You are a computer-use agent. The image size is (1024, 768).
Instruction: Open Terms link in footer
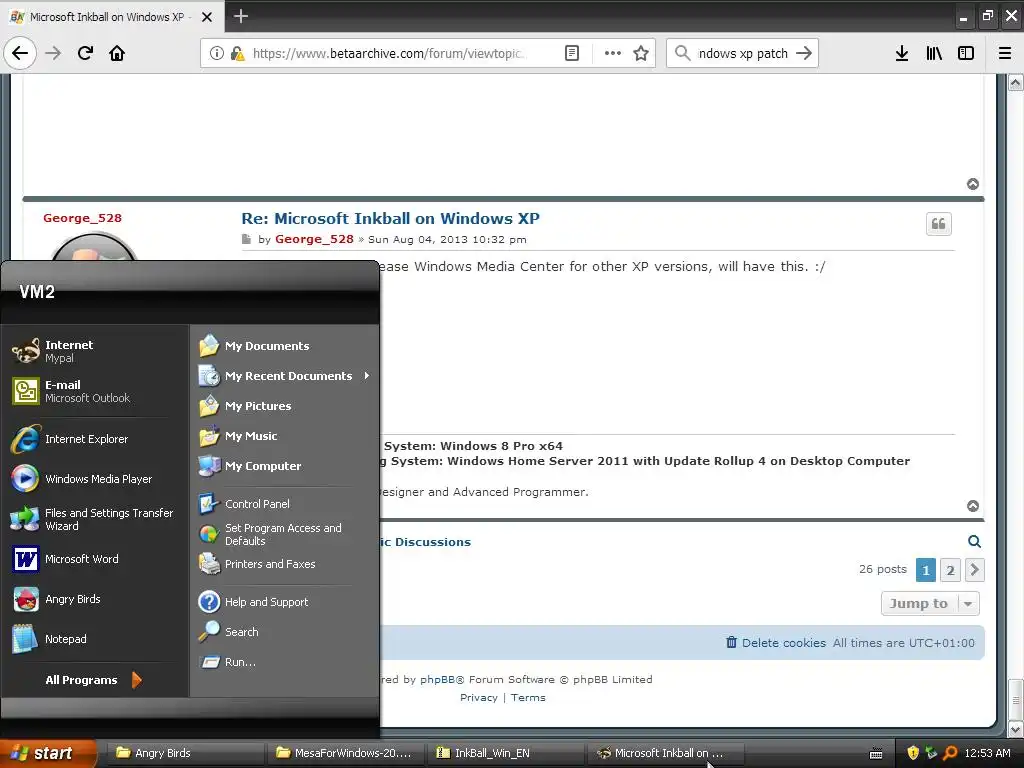tap(528, 697)
